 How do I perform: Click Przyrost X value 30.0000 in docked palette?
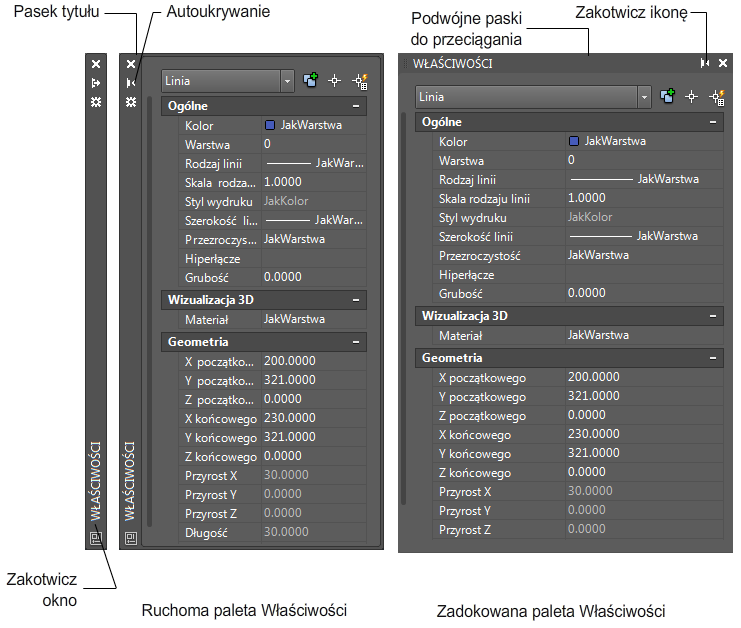pos(644,491)
